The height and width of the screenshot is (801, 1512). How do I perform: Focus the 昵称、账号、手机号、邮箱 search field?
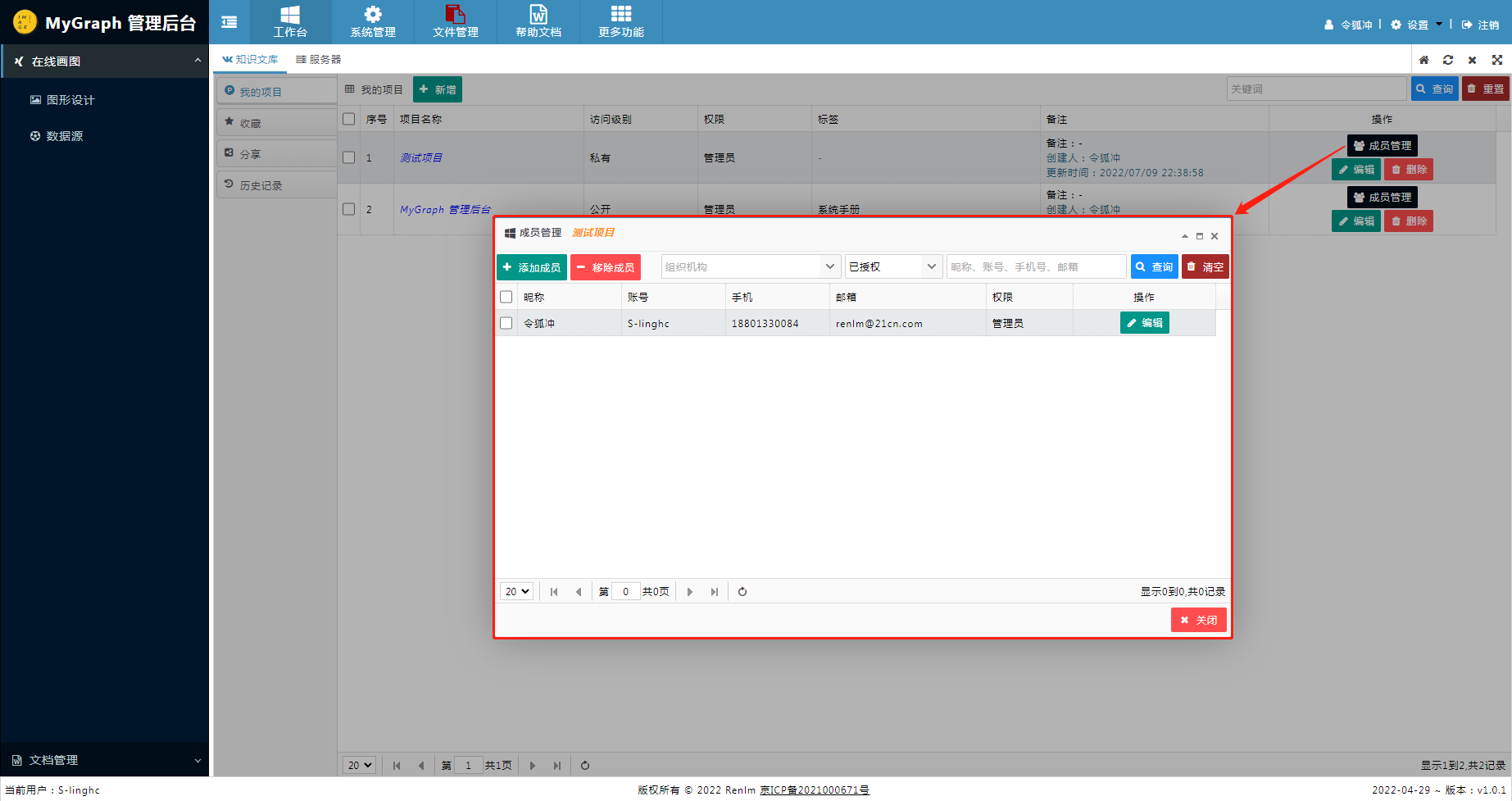(x=1037, y=266)
